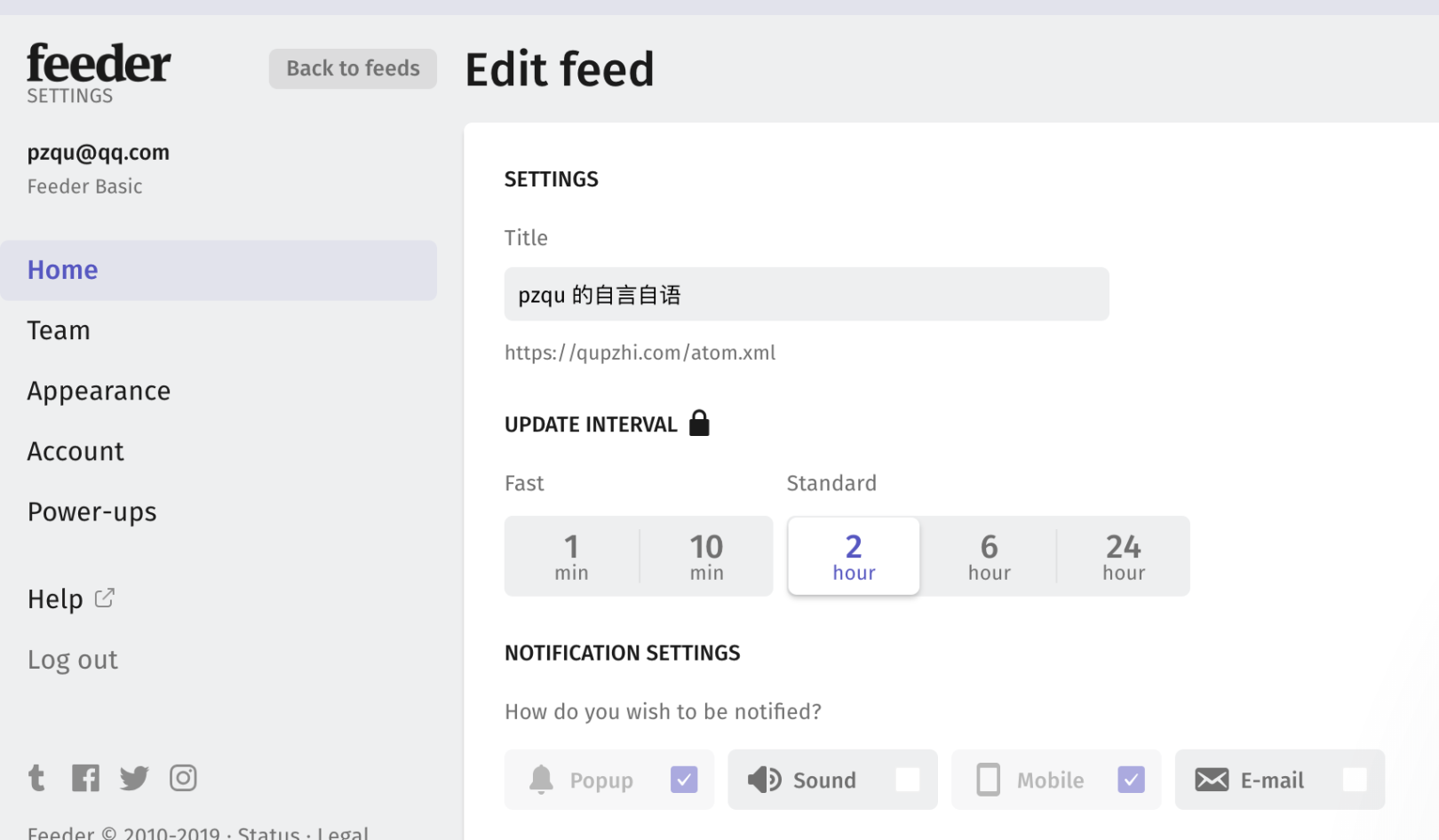Enable the E-mail notification checkbox
Viewport: 1439px width, 840px height.
(1355, 780)
